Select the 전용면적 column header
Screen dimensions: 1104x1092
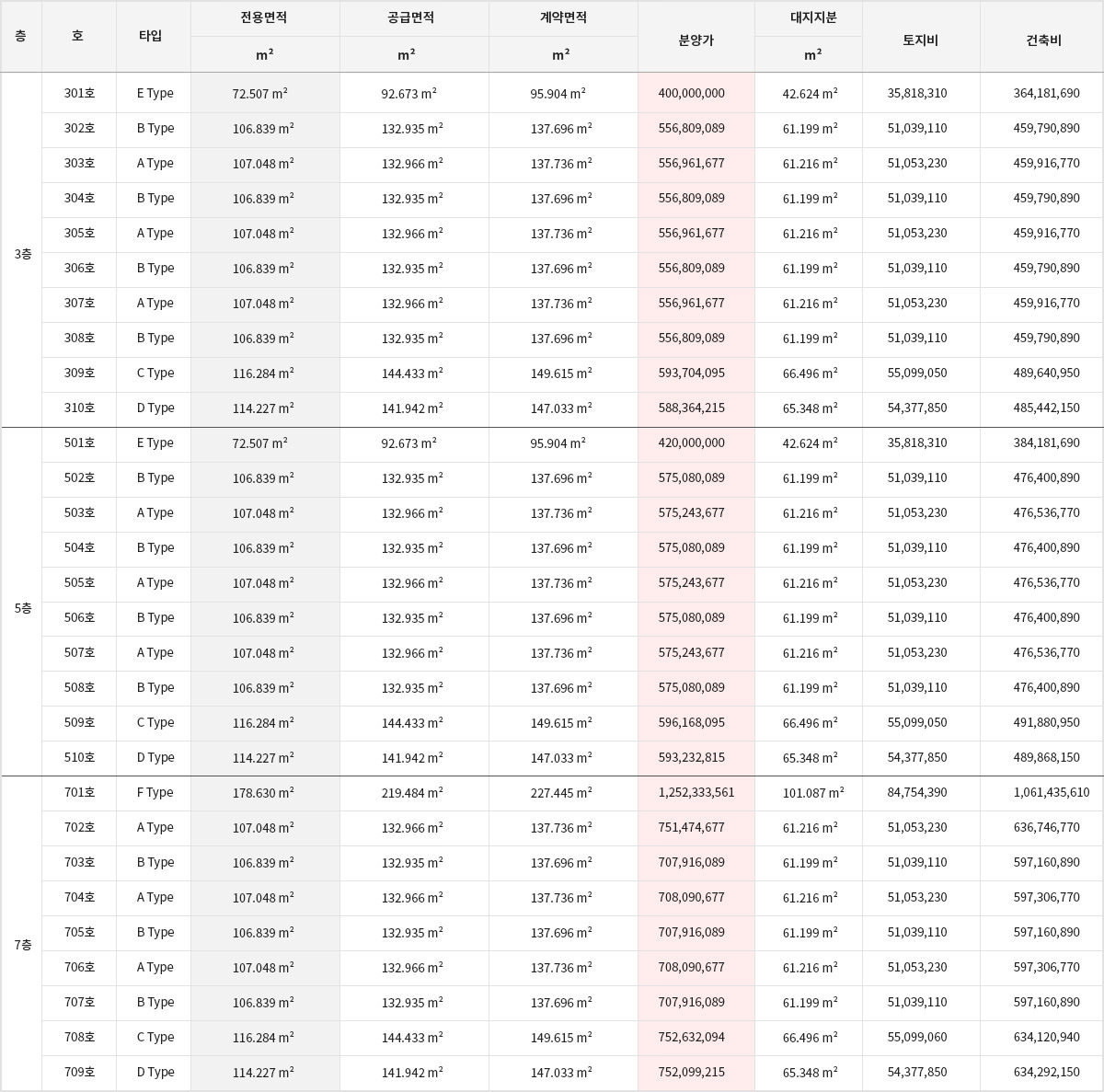tap(264, 17)
